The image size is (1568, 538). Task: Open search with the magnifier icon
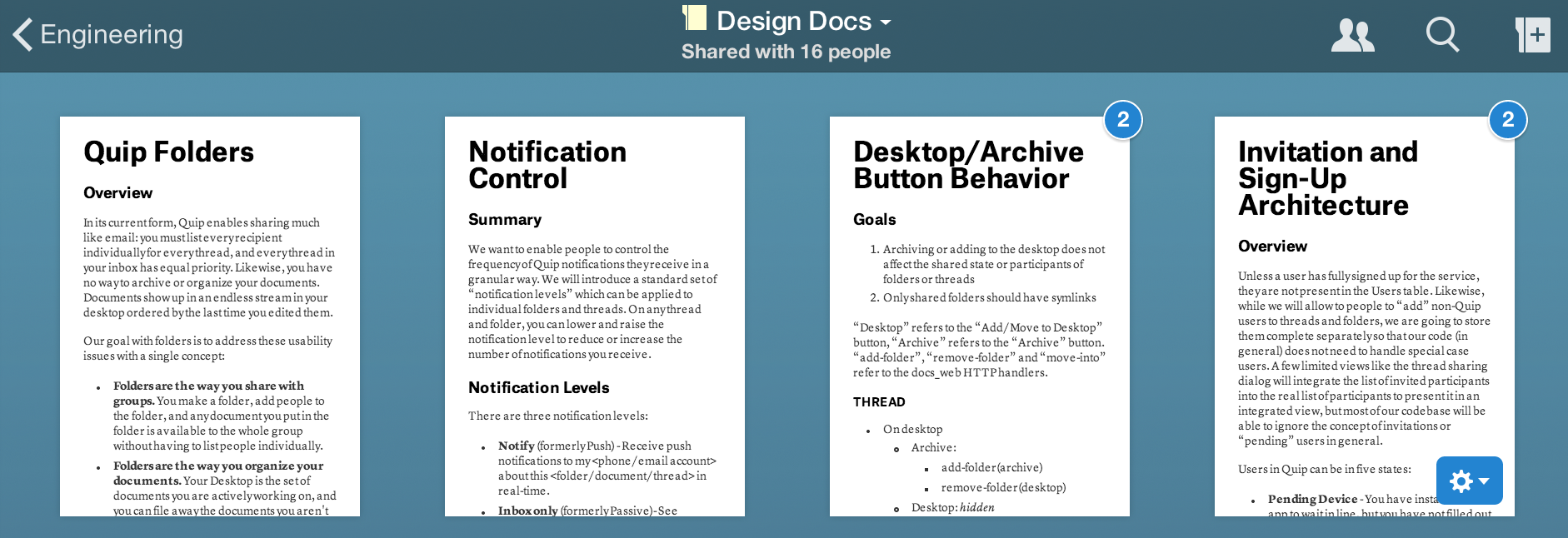click(1442, 35)
